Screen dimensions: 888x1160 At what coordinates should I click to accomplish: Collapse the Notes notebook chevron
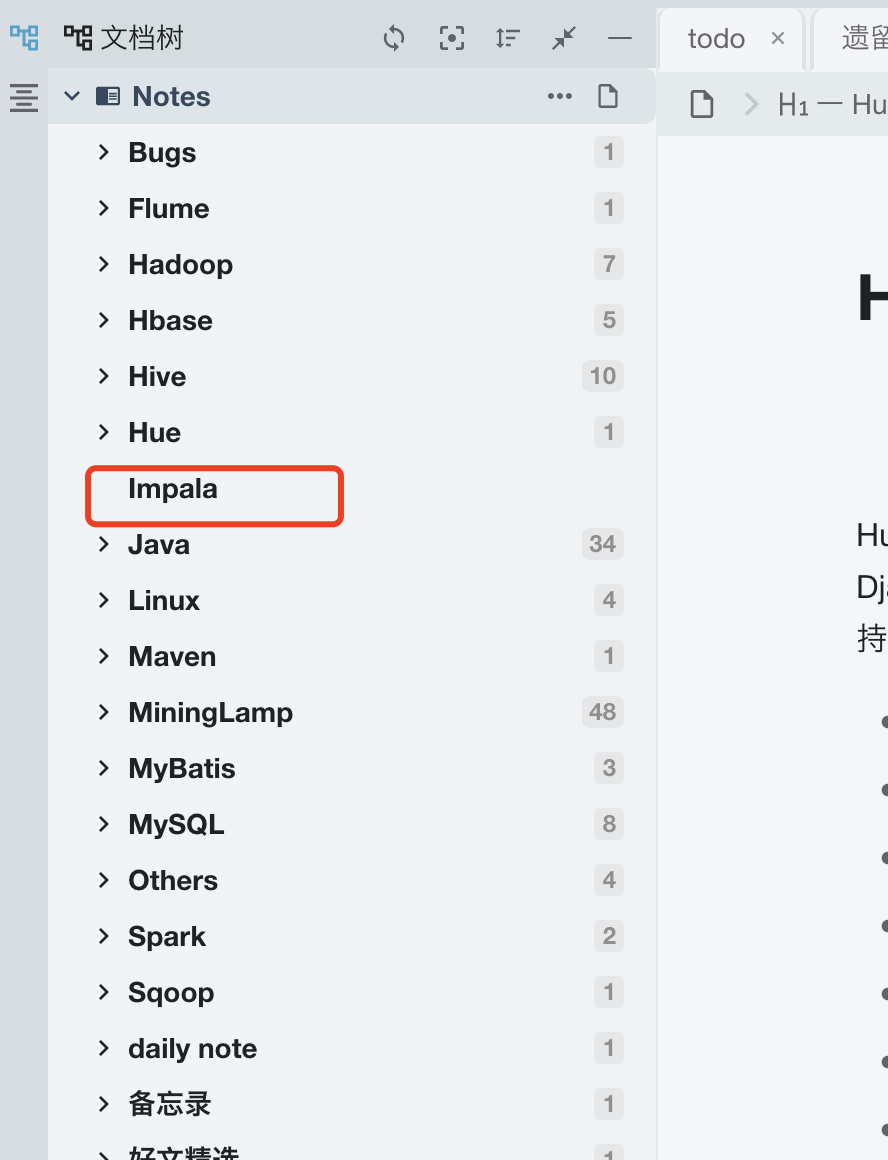coord(72,96)
